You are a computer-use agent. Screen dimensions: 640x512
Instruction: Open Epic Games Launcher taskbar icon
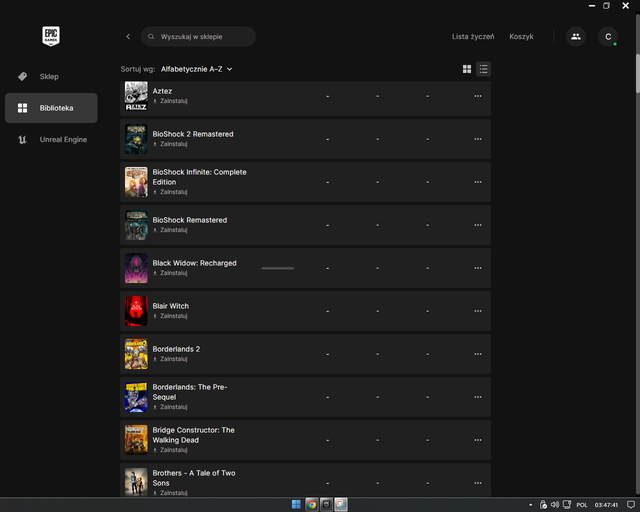click(x=326, y=505)
